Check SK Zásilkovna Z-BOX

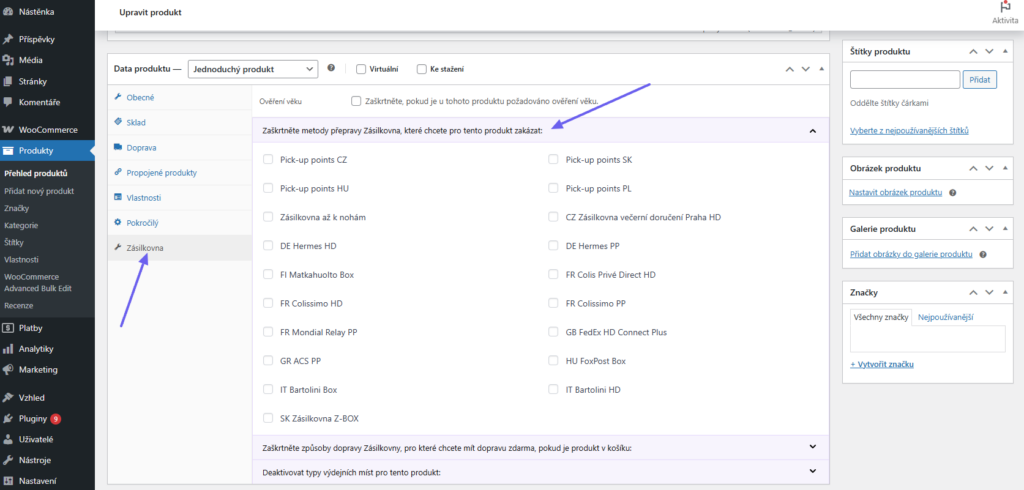[268, 418]
